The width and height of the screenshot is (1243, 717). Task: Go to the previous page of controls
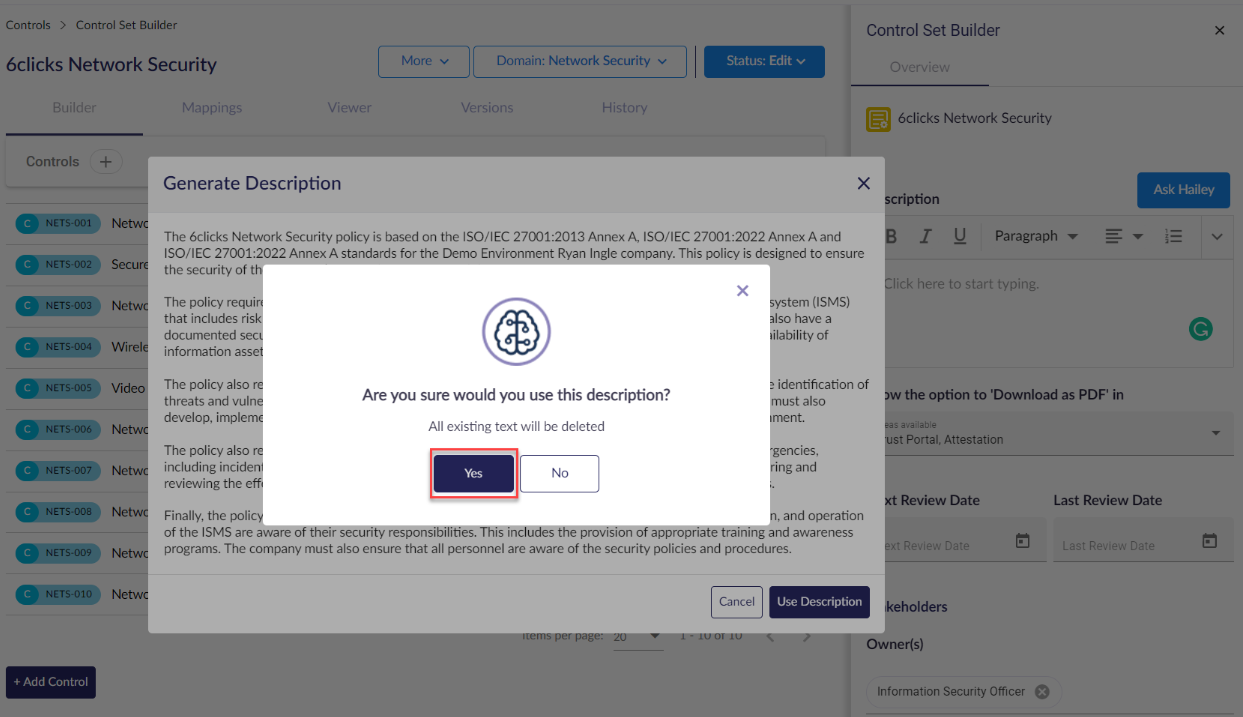click(770, 637)
